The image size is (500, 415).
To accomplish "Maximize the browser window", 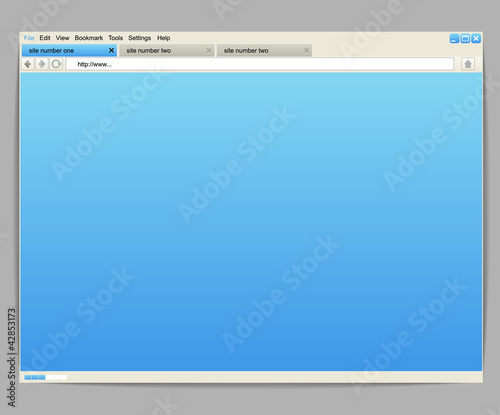I will click(465, 38).
